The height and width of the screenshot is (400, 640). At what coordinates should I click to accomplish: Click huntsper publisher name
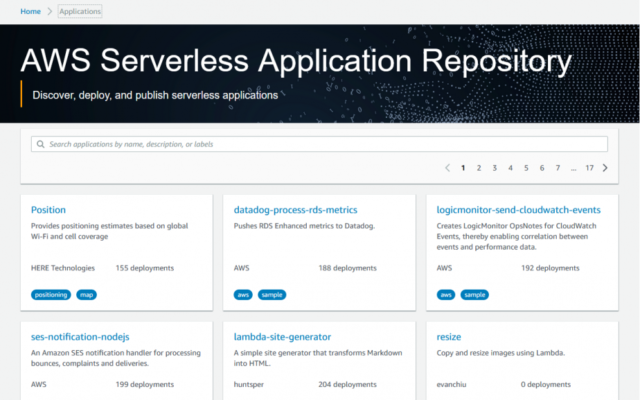[249, 384]
